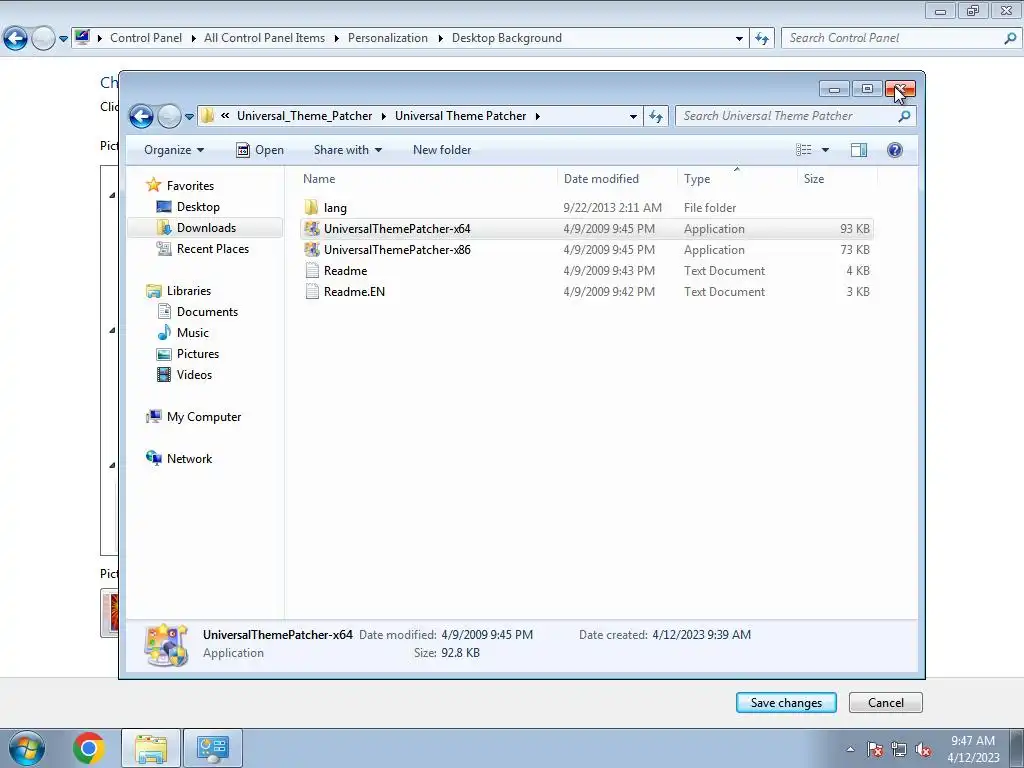Open the Music library

193,333
